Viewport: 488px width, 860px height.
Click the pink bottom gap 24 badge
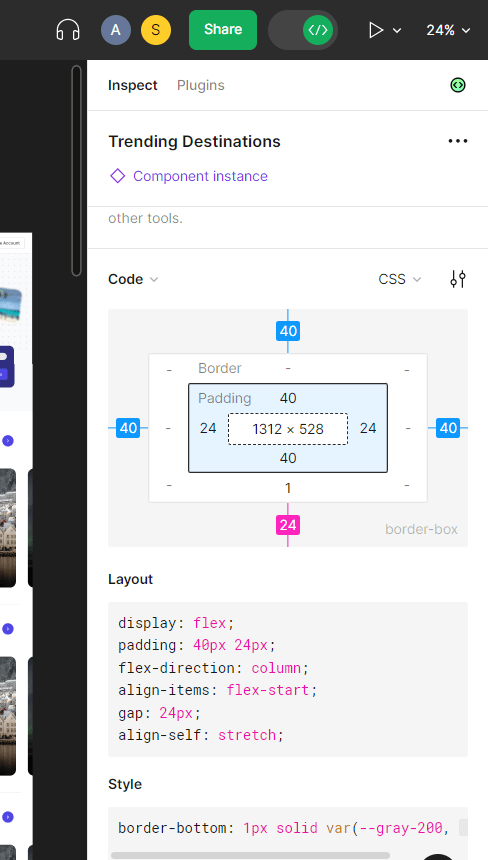click(288, 525)
